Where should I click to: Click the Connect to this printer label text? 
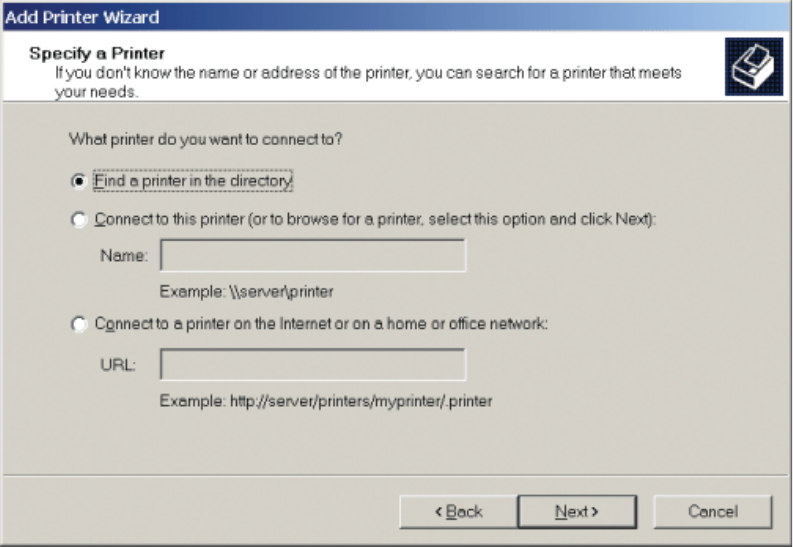tap(374, 220)
